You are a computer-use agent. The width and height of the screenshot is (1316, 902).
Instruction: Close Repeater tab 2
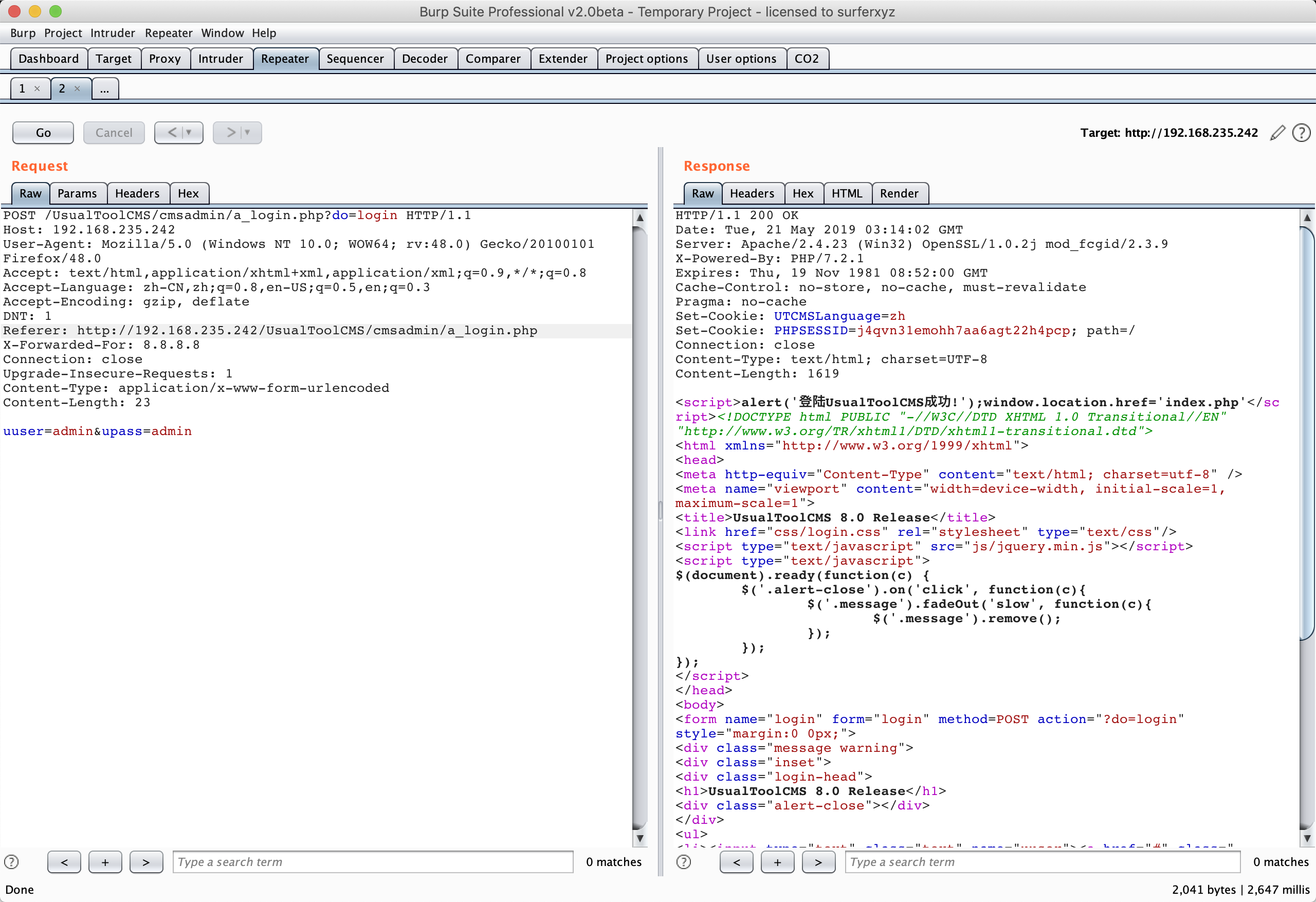click(x=78, y=88)
